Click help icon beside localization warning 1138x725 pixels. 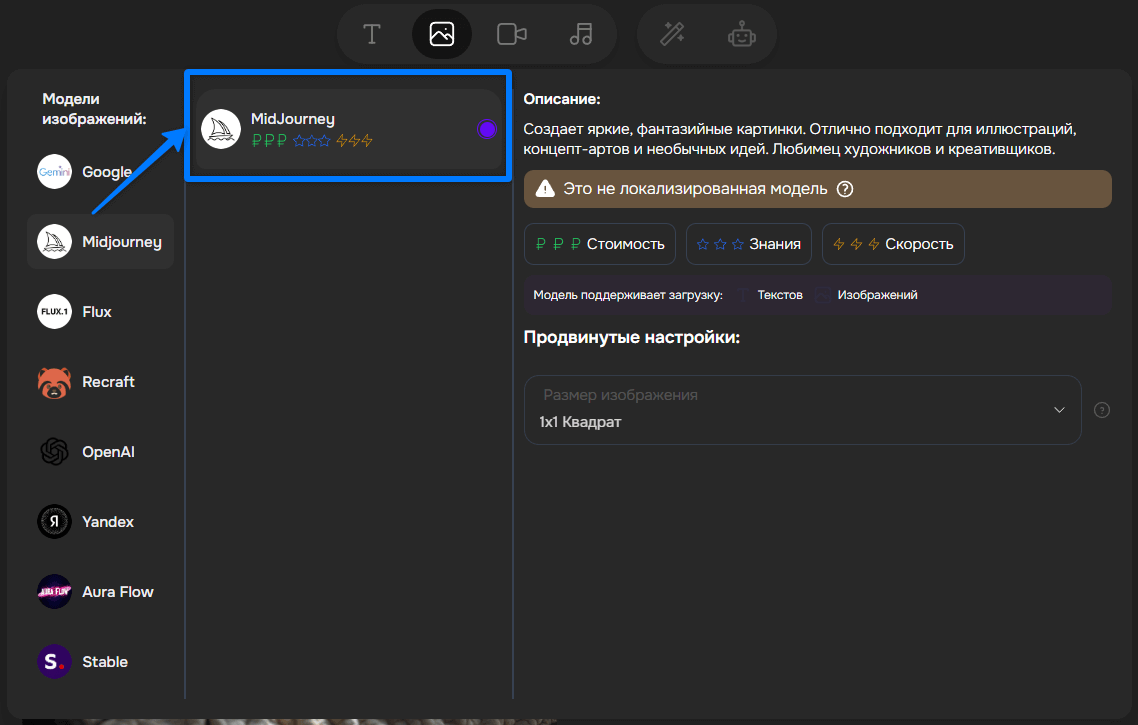click(x=845, y=189)
